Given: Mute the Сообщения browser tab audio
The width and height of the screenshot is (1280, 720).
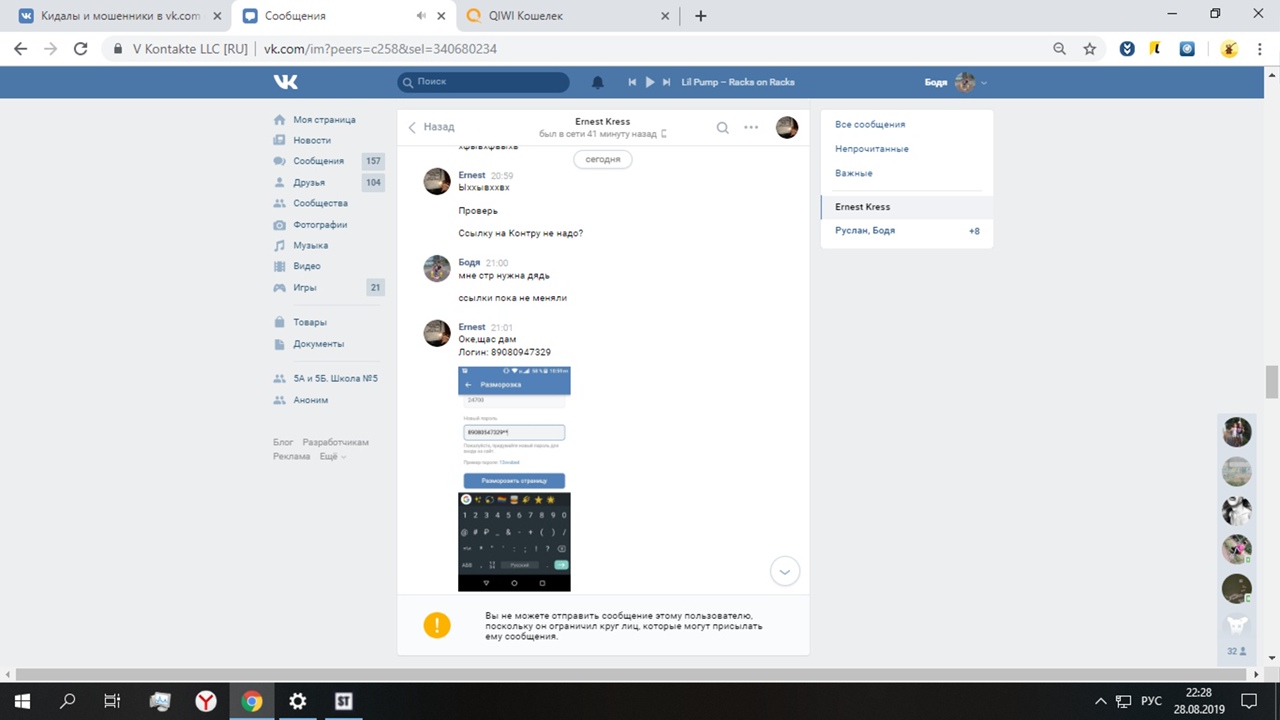Looking at the screenshot, I should click(x=421, y=16).
